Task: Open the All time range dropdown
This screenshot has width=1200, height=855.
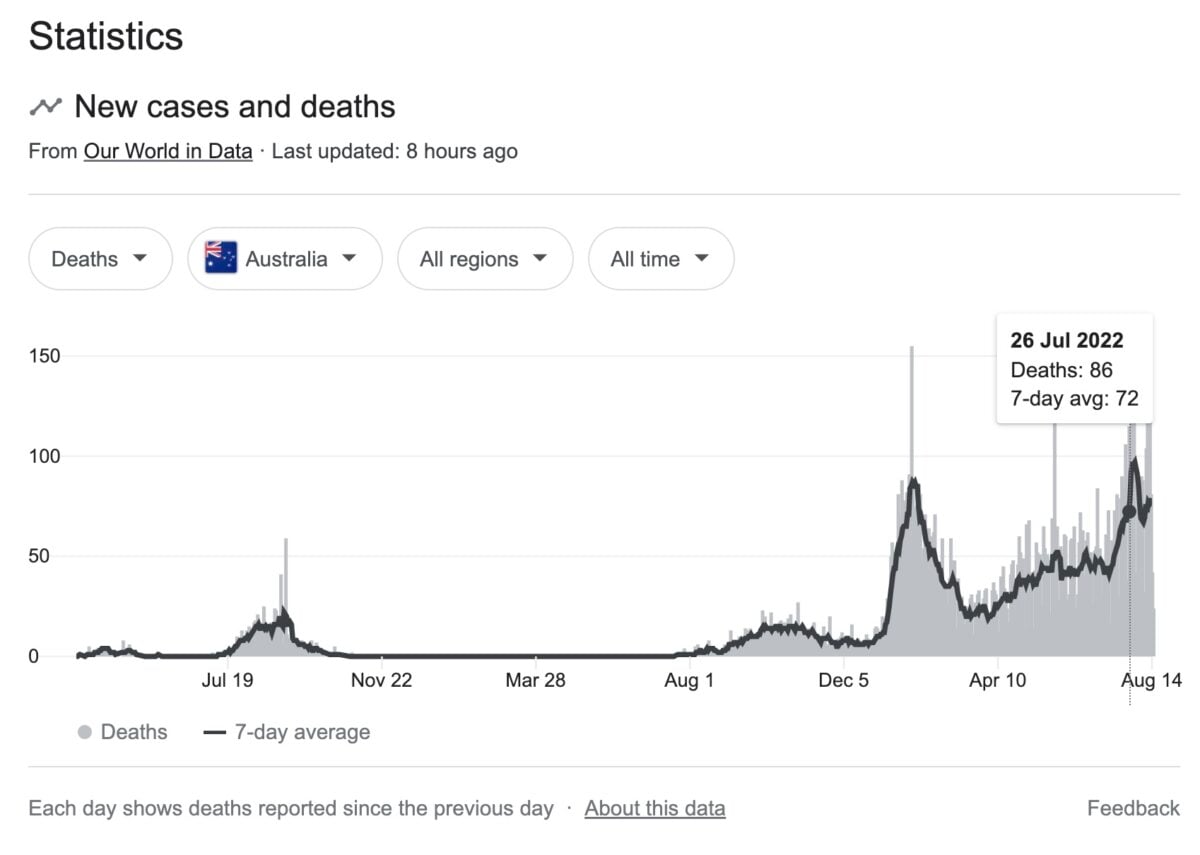Action: (661, 258)
